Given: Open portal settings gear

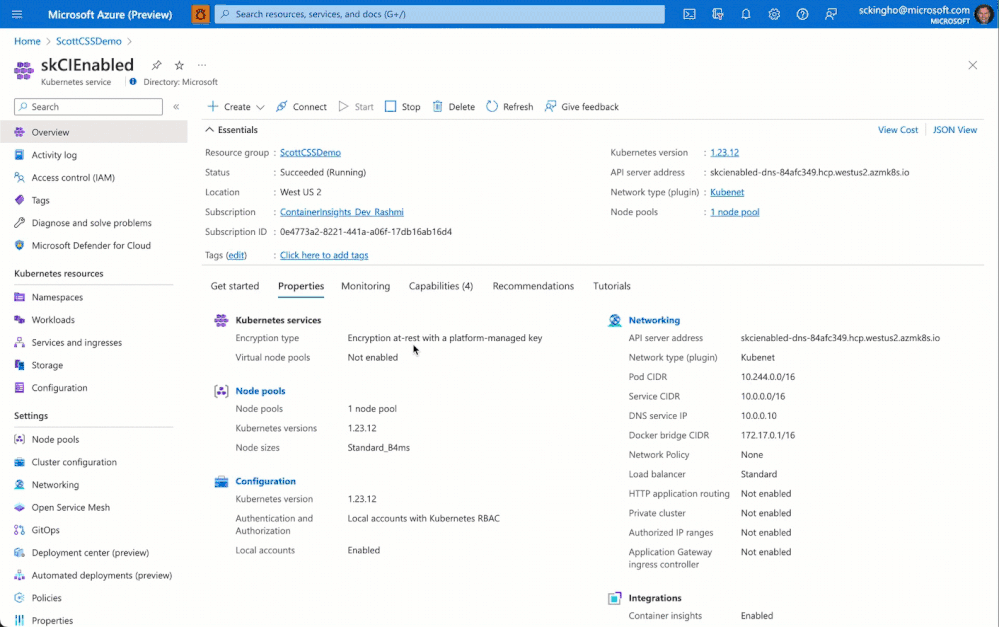Looking at the screenshot, I should pos(773,14).
